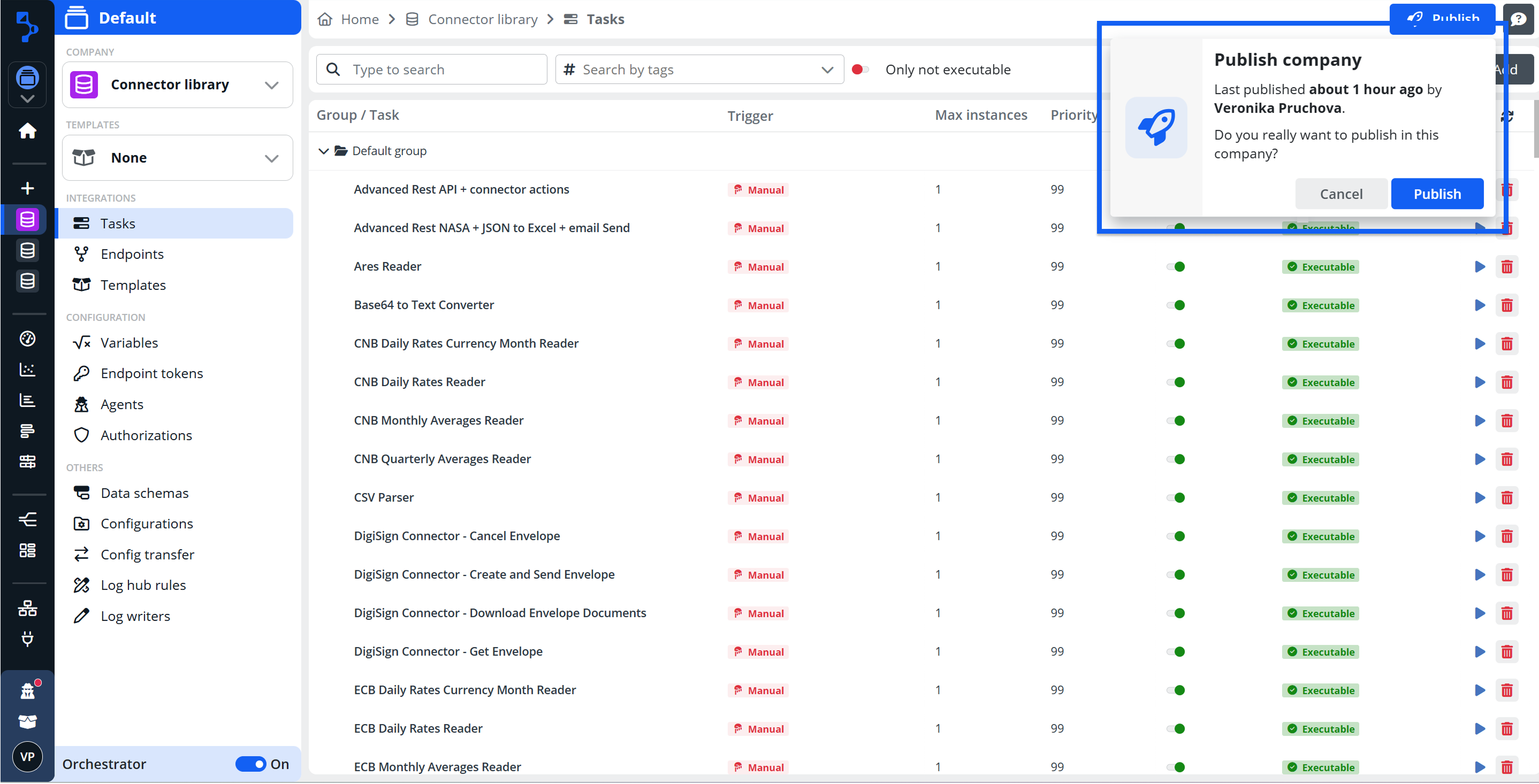Open Endpoints in the sidebar

132,255
